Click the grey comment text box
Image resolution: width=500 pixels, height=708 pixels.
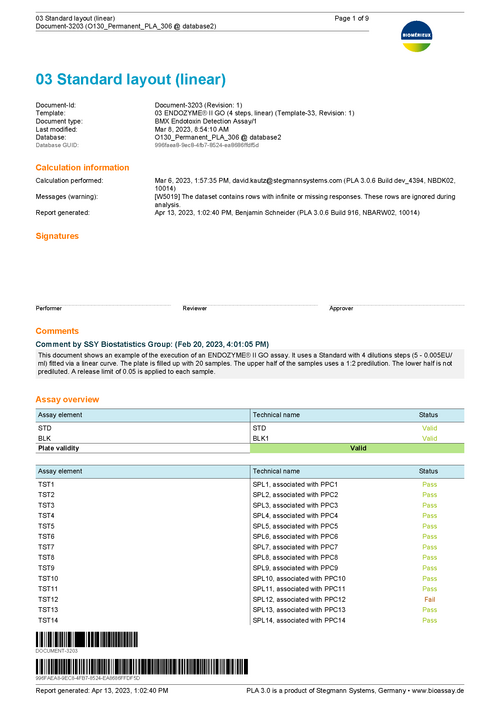point(250,363)
